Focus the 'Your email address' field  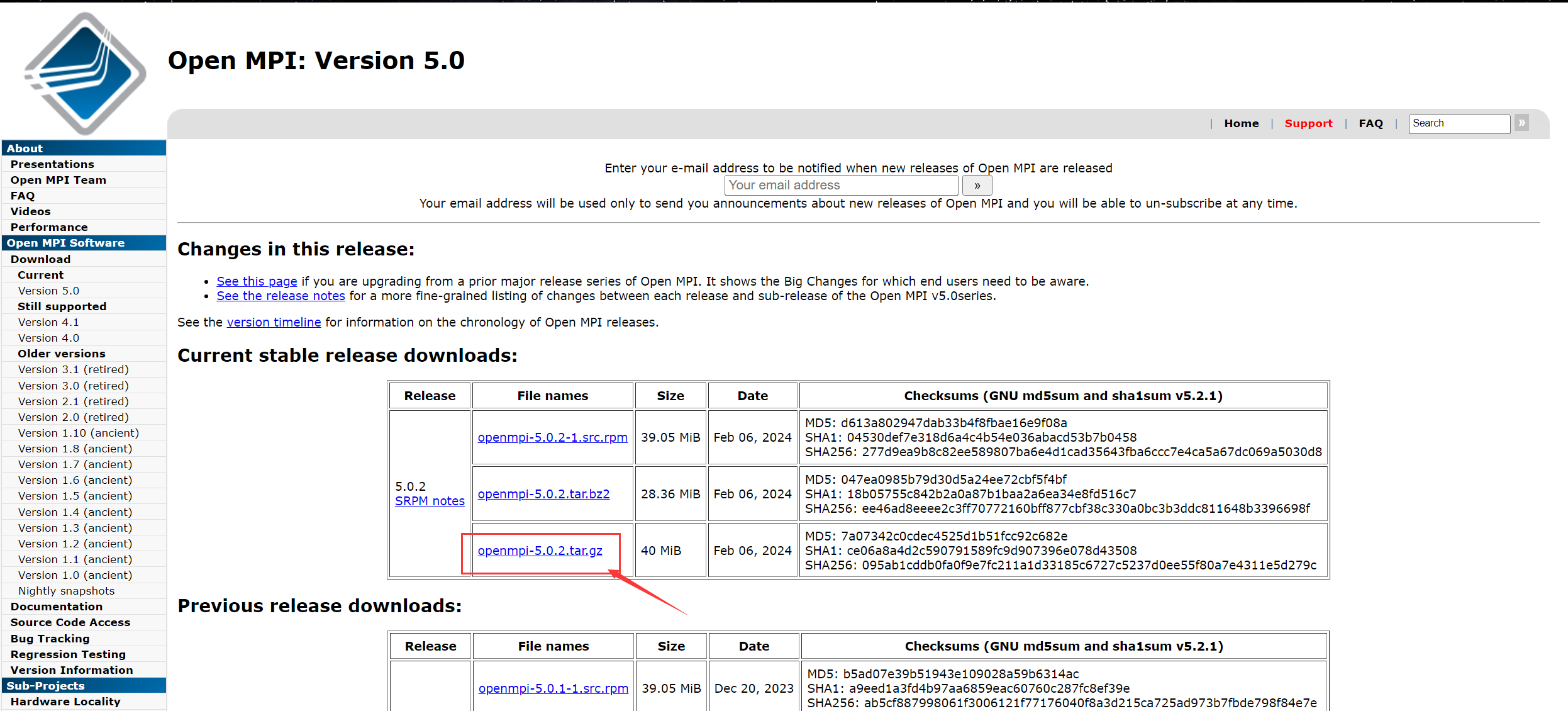[841, 186]
